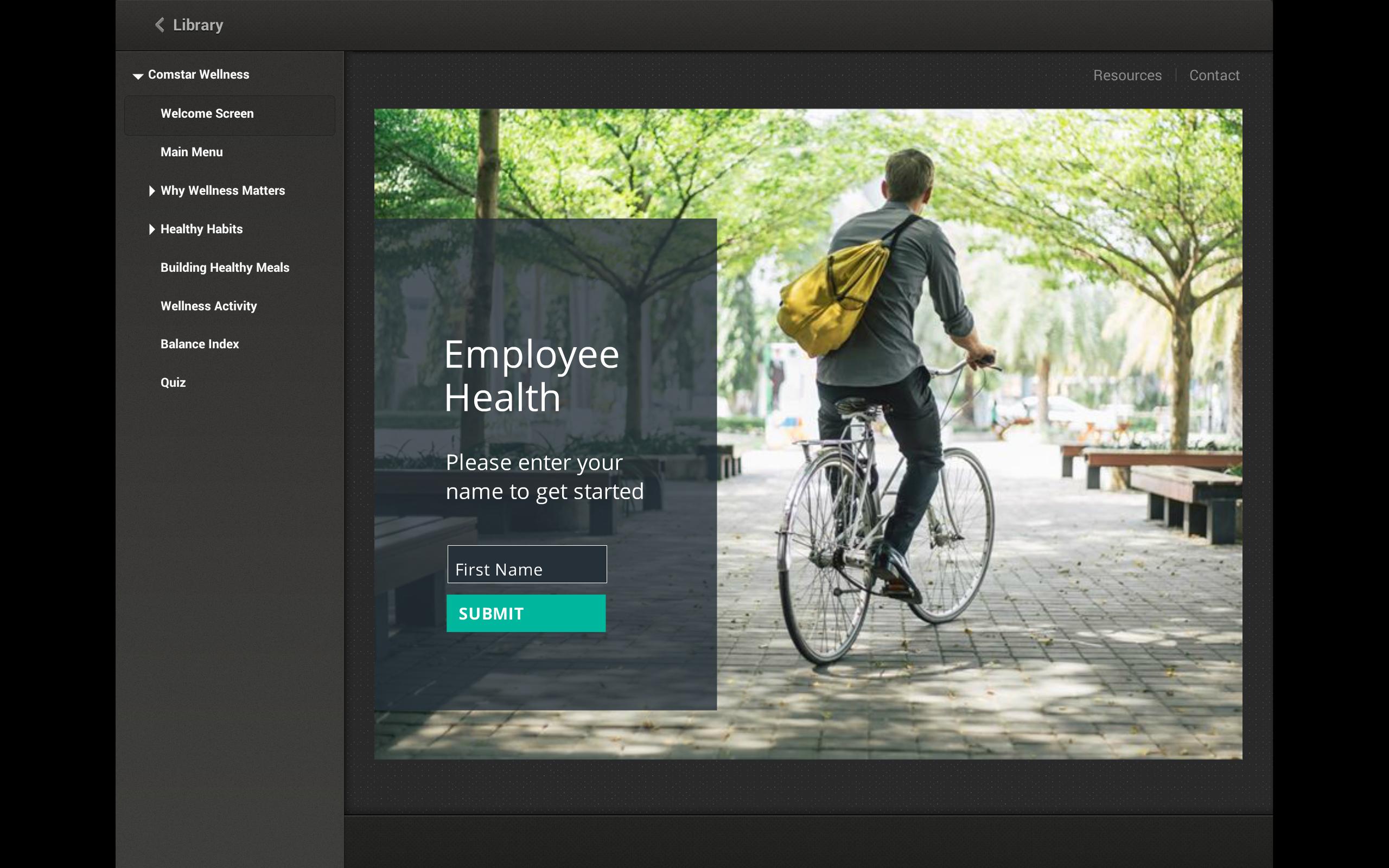Toggle the Why Wellness Matters disclosure triangle
1389x868 pixels.
152,190
